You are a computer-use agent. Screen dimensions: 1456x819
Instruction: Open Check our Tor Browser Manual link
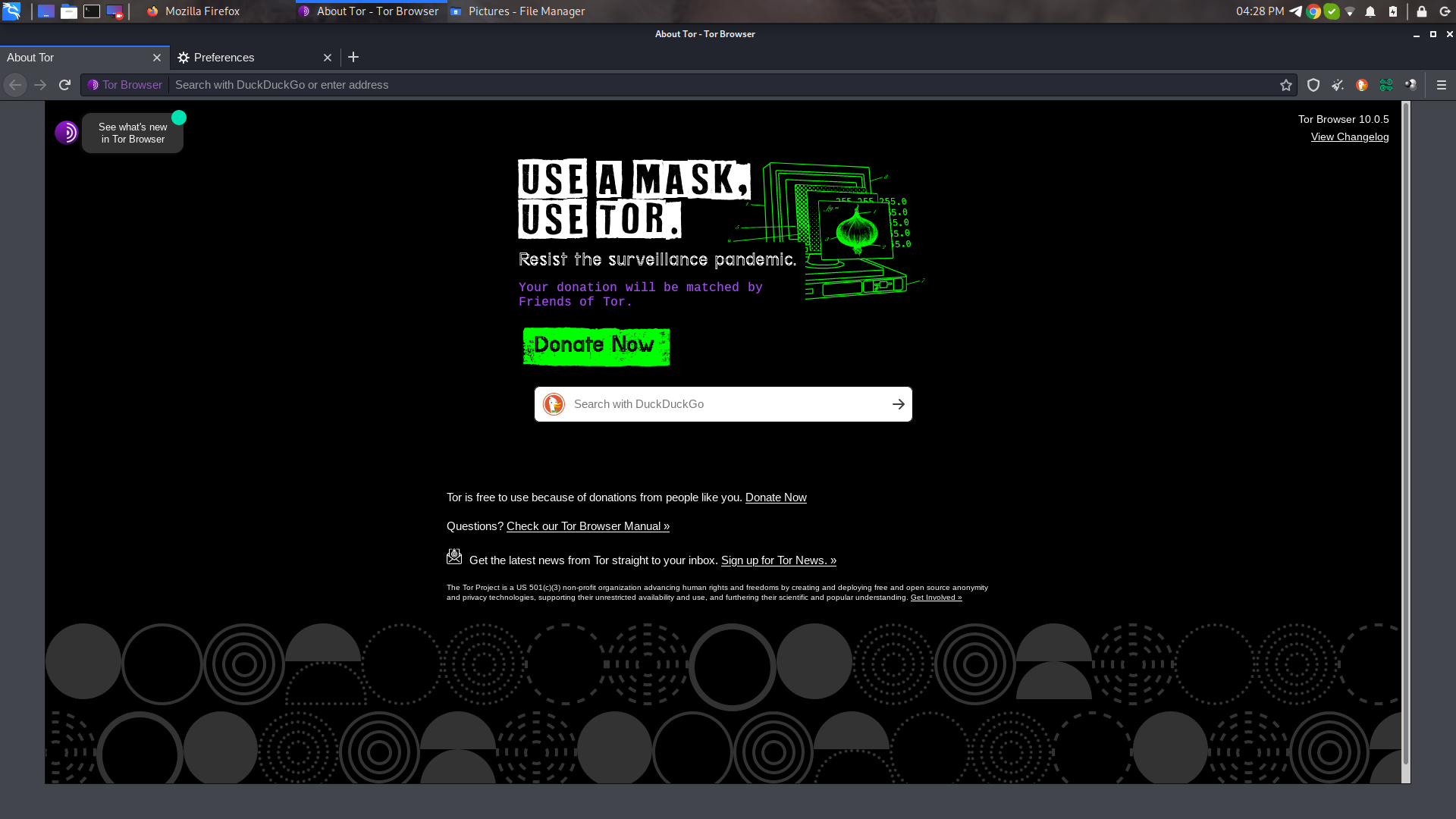tap(588, 526)
